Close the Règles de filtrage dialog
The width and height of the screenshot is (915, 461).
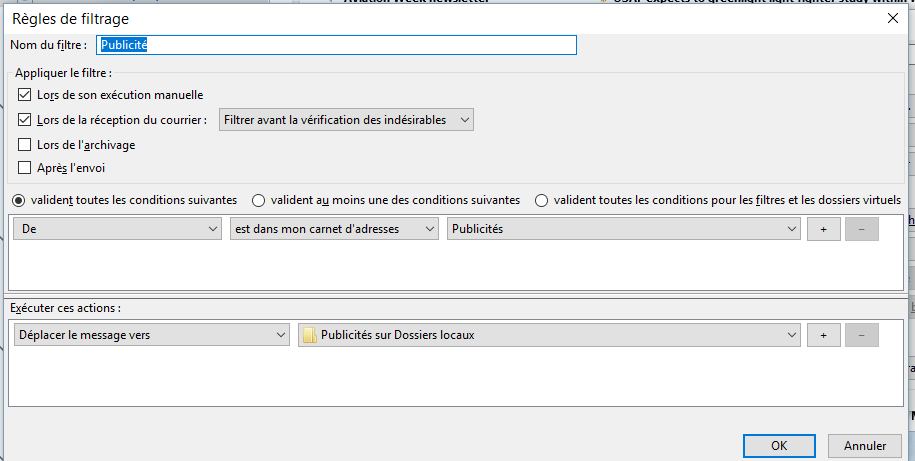tap(891, 18)
